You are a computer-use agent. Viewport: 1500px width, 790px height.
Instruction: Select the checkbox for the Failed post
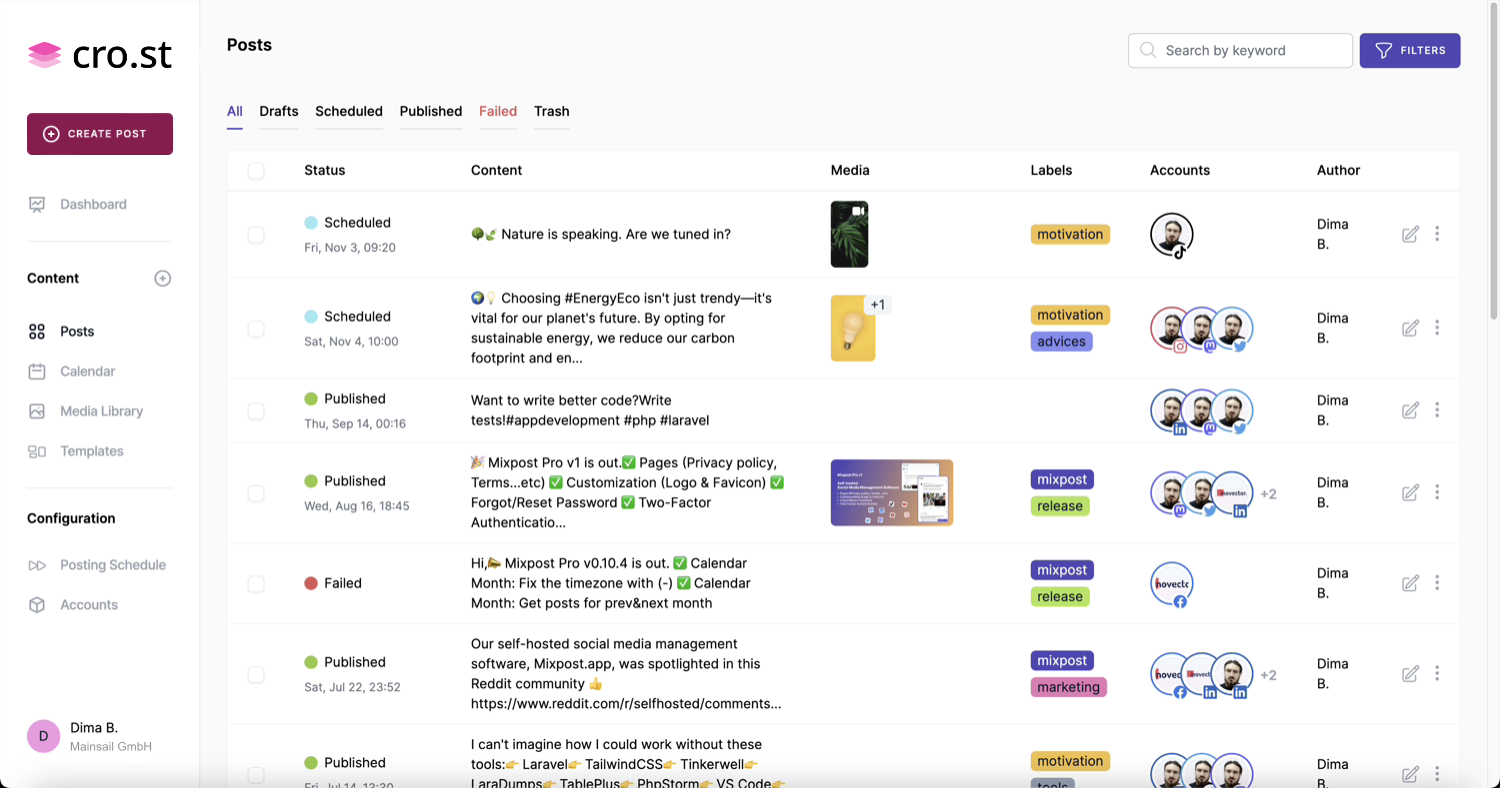[256, 584]
